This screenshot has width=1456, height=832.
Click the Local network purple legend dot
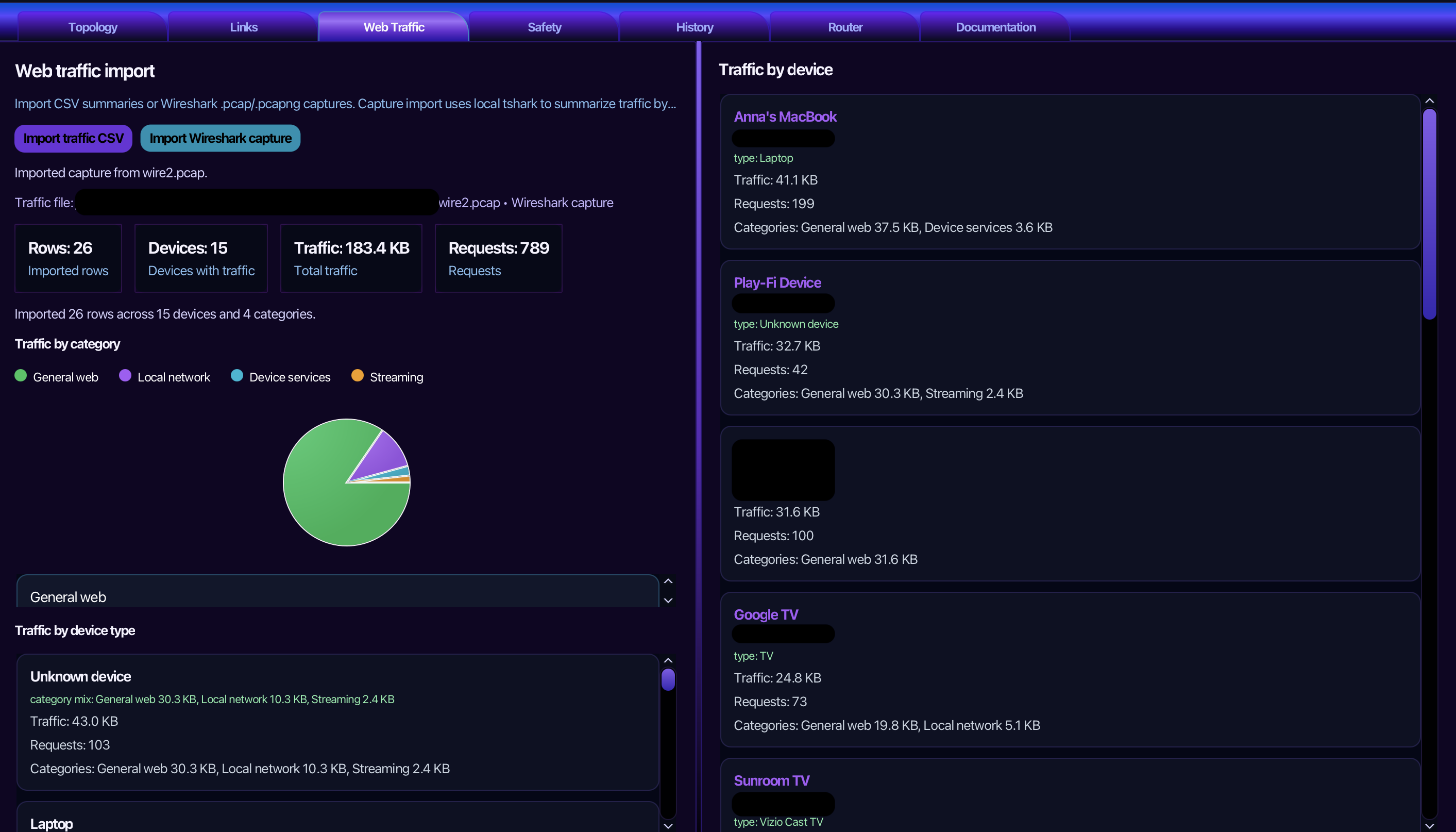pos(125,375)
